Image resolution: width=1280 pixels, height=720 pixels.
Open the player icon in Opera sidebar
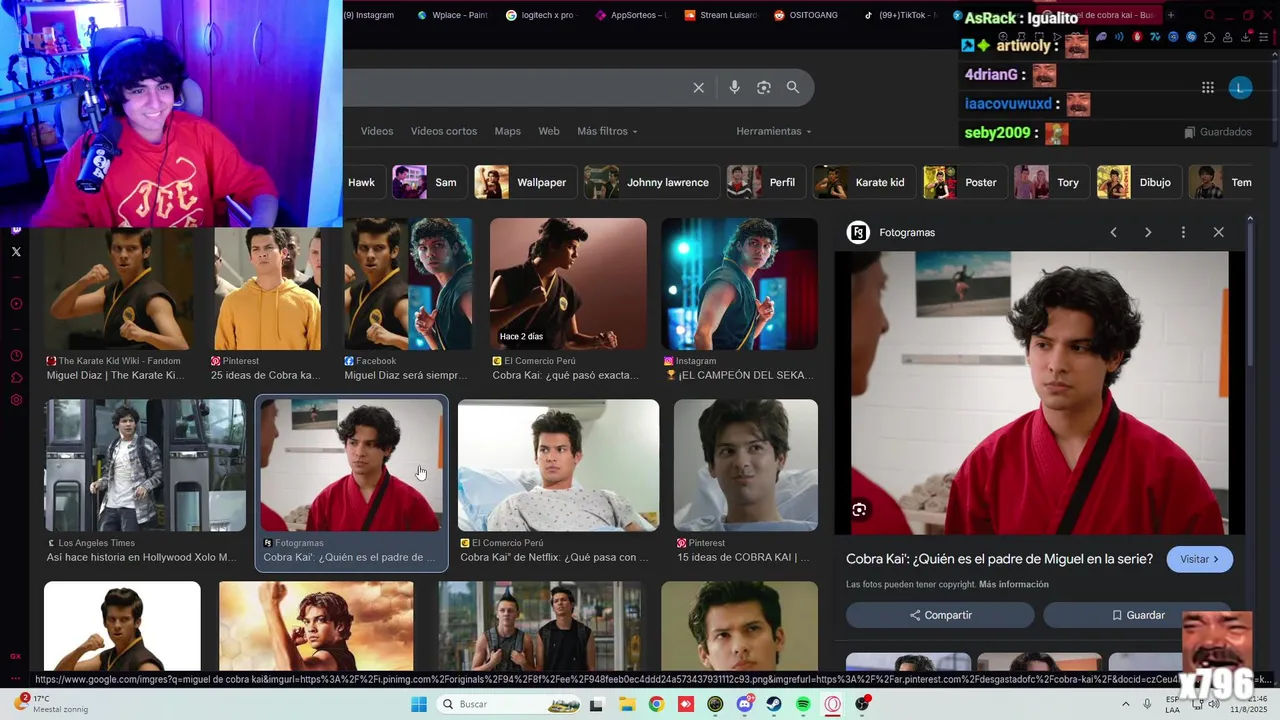coord(16,304)
